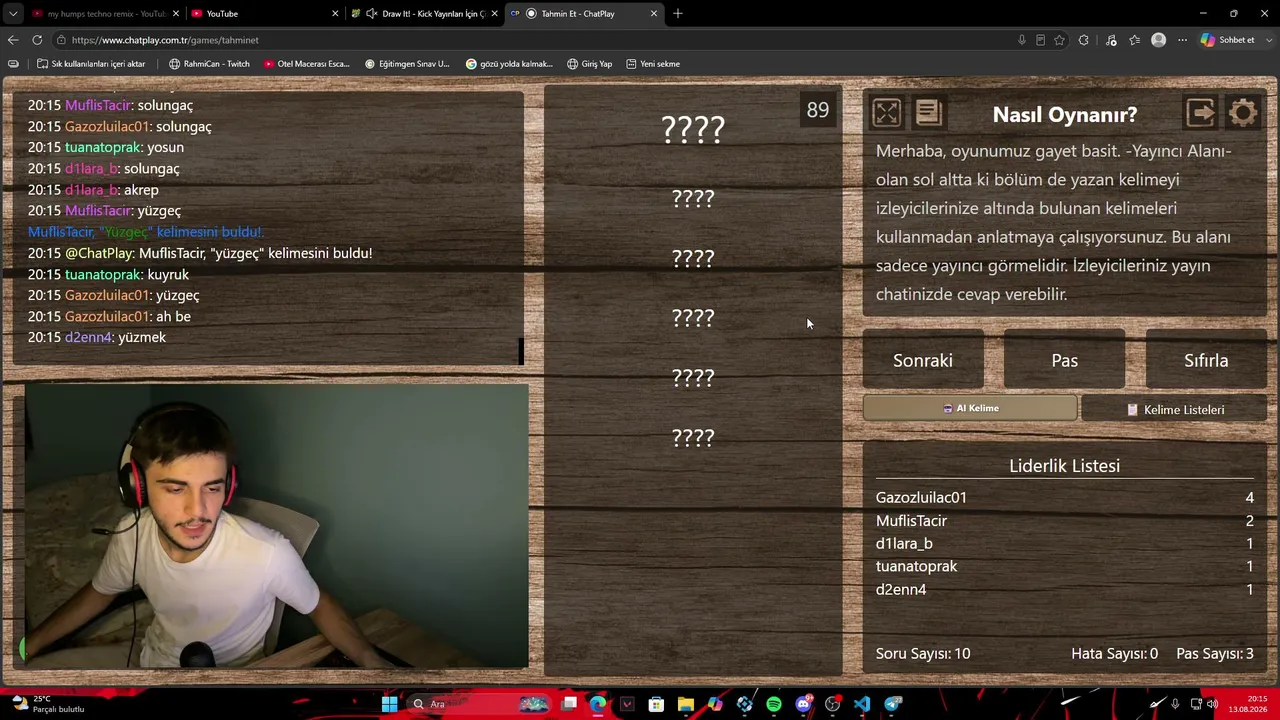
Task: Click the Hata Sayısı: 0 counter
Action: (1114, 653)
